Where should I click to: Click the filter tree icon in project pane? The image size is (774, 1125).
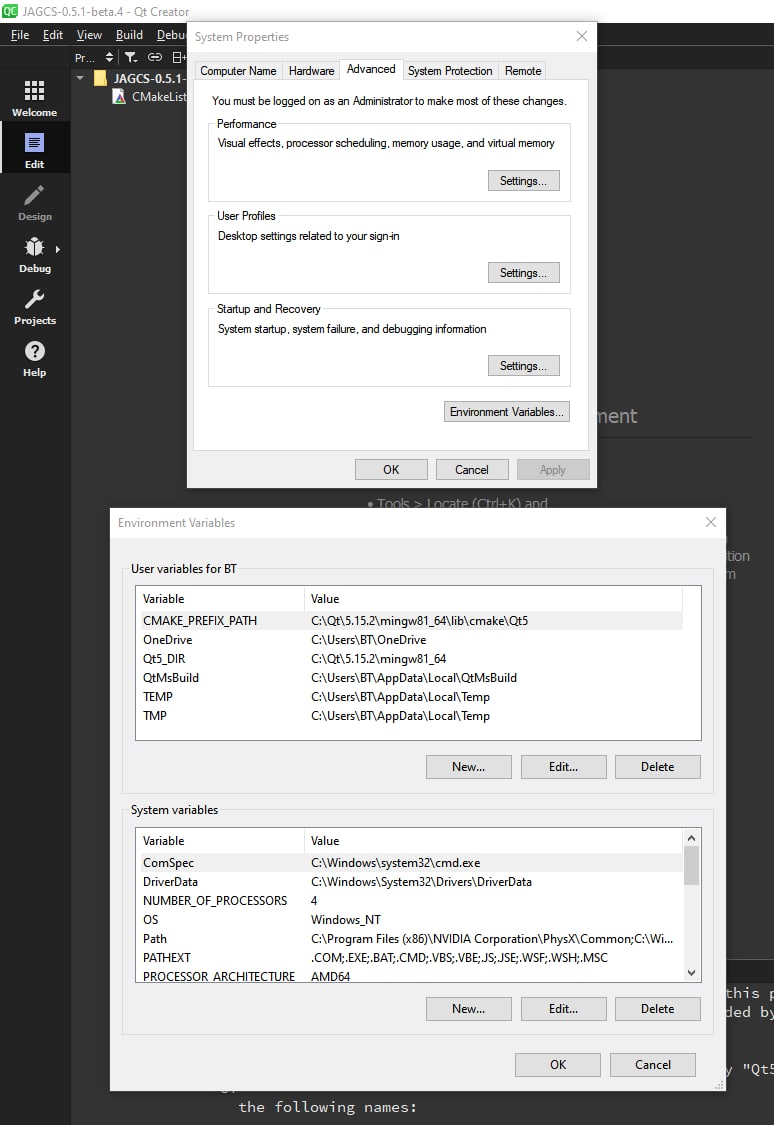131,57
